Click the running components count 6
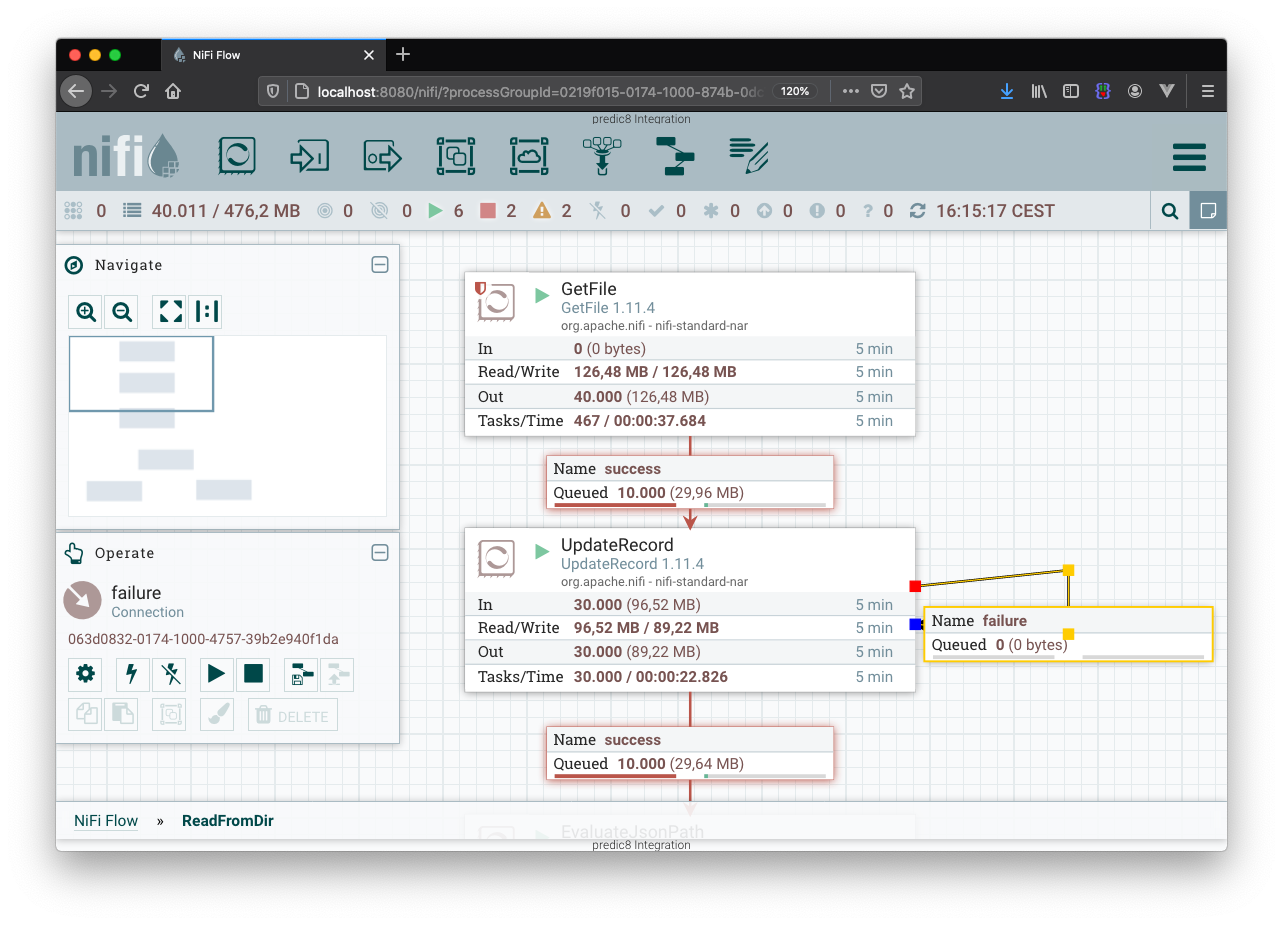Image resolution: width=1283 pixels, height=925 pixels. (458, 211)
